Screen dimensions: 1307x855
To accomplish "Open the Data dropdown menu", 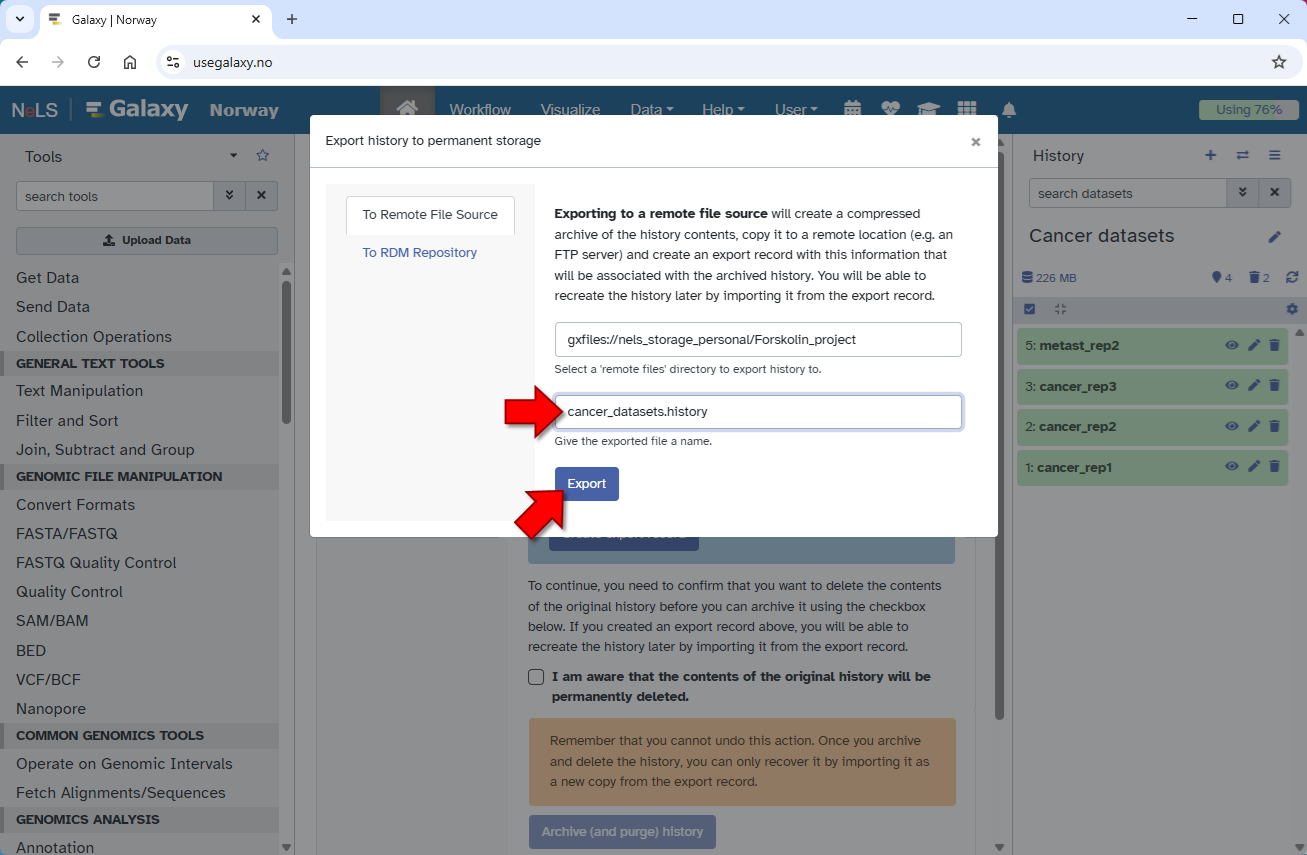I will point(651,110).
